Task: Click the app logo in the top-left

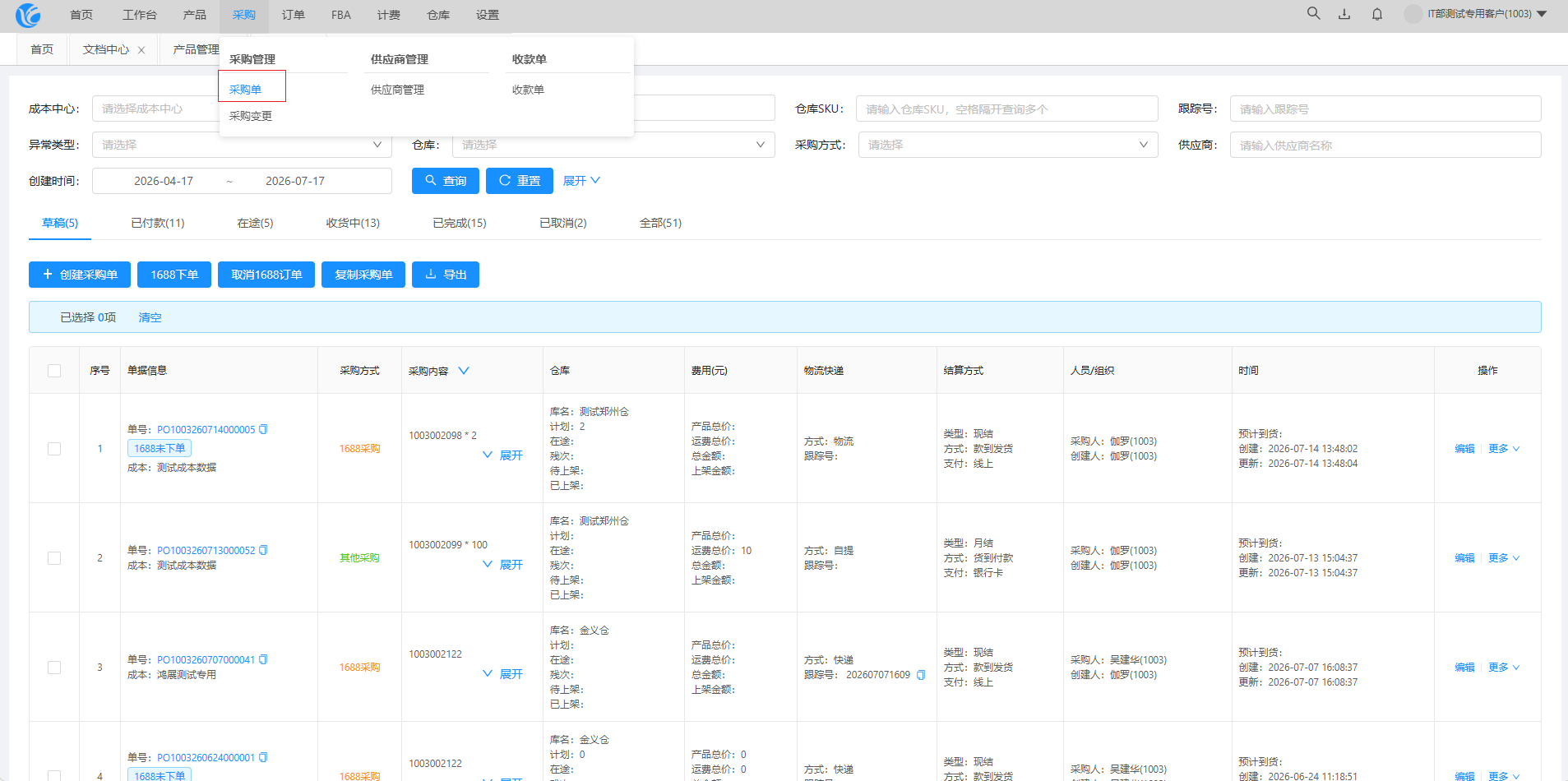Action: (28, 15)
